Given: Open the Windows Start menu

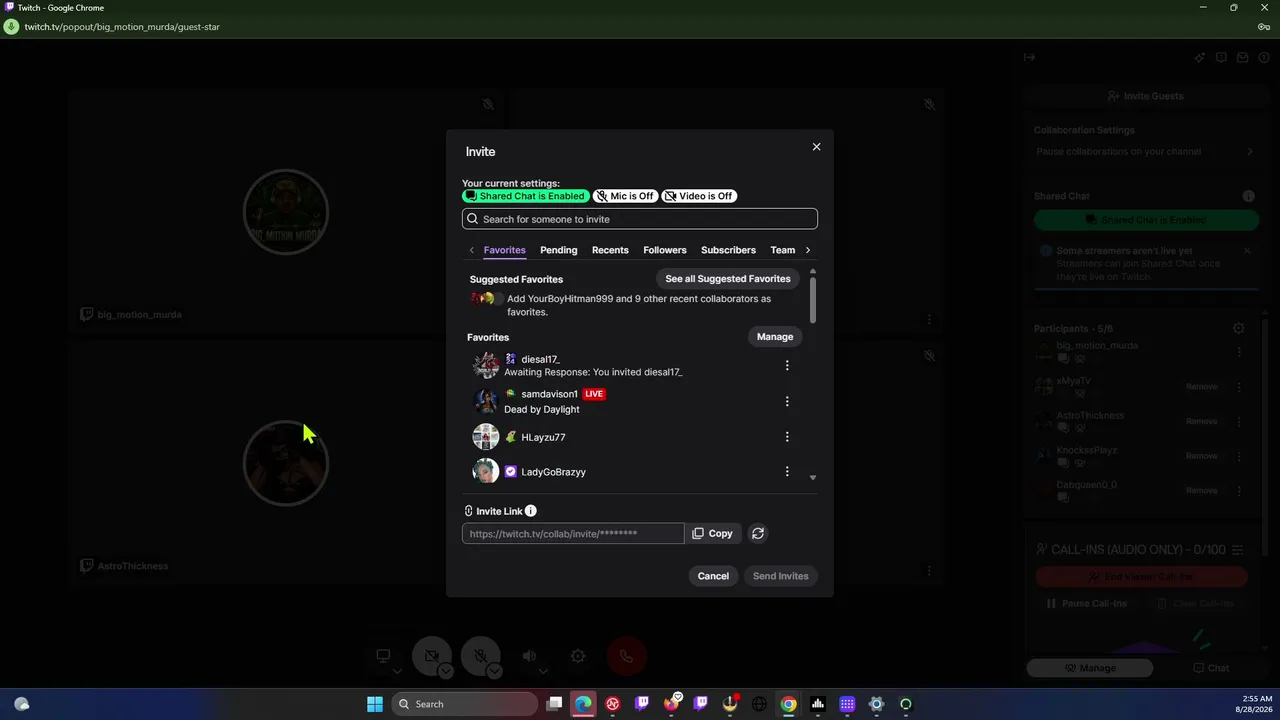Looking at the screenshot, I should click(x=375, y=704).
